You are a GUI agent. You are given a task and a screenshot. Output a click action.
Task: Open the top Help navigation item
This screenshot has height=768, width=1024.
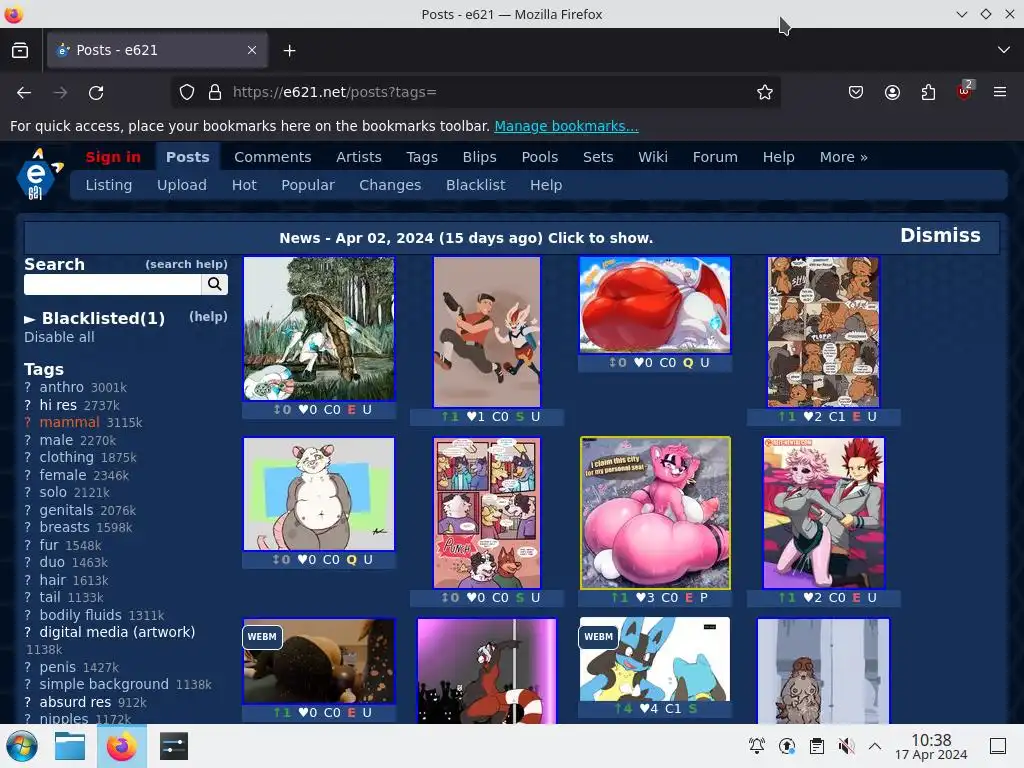pyautogui.click(x=778, y=157)
